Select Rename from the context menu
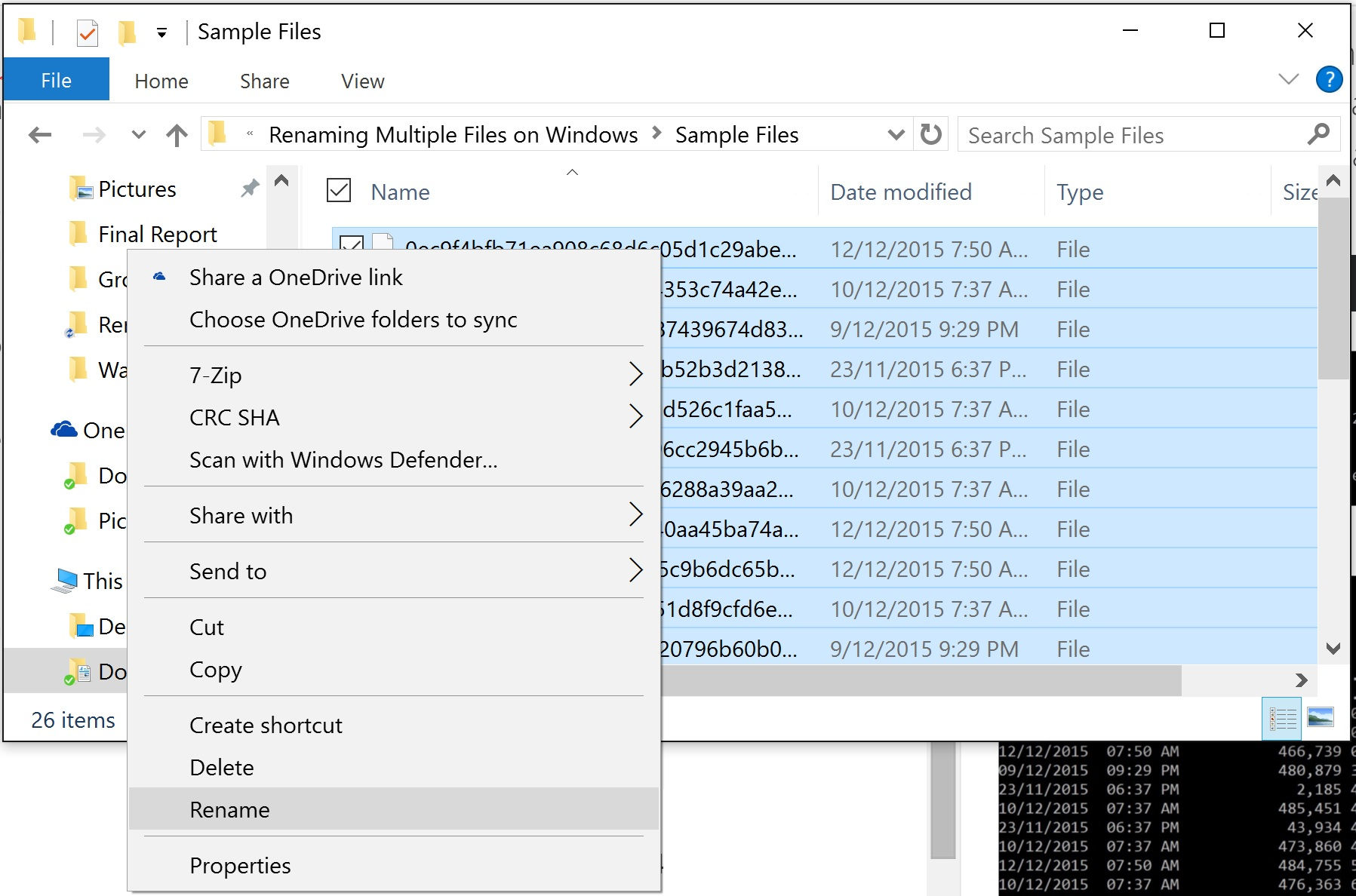This screenshot has height=896, width=1356. tap(229, 809)
